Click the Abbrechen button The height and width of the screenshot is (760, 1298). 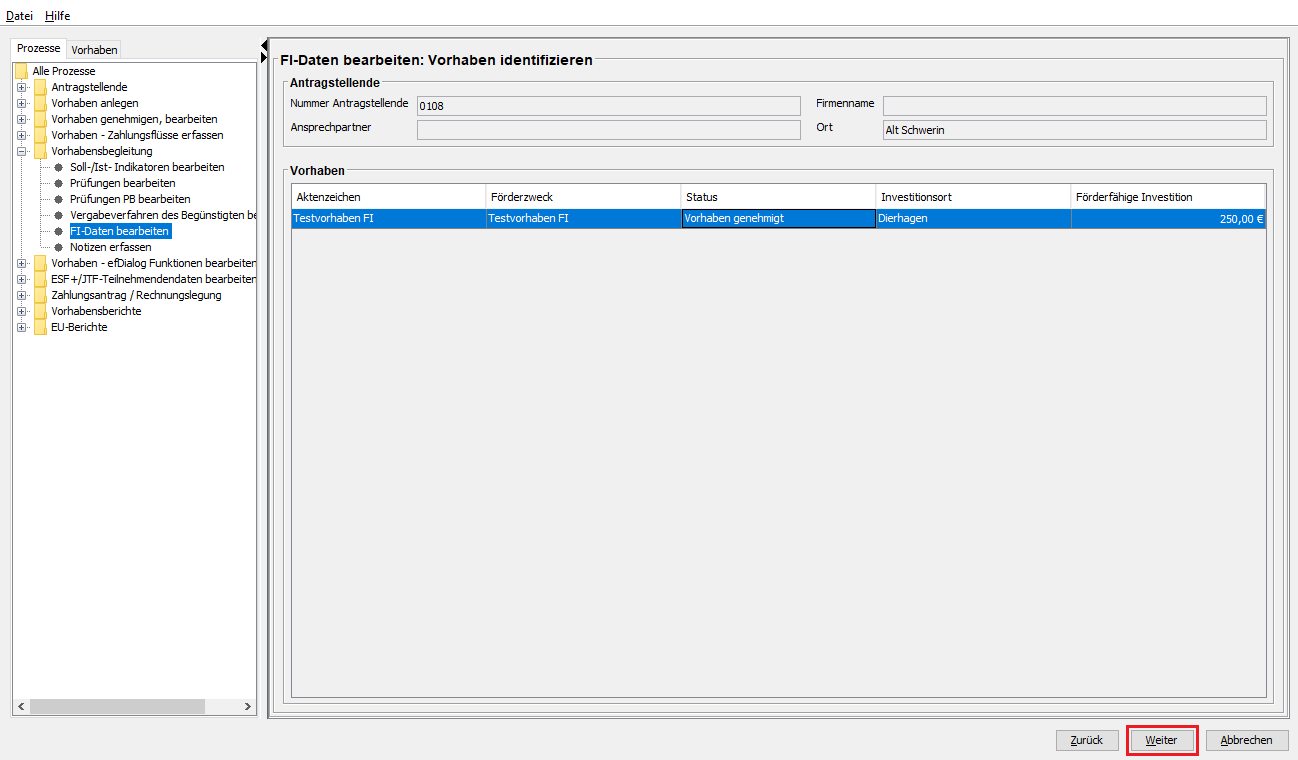pos(1247,740)
